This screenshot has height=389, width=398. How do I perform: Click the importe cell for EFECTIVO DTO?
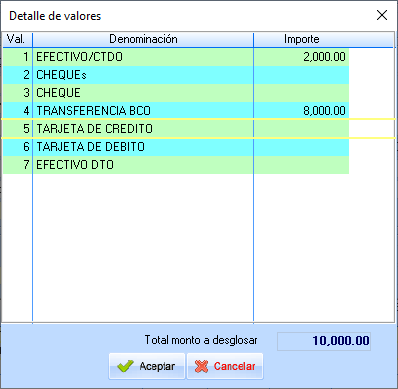(301, 165)
